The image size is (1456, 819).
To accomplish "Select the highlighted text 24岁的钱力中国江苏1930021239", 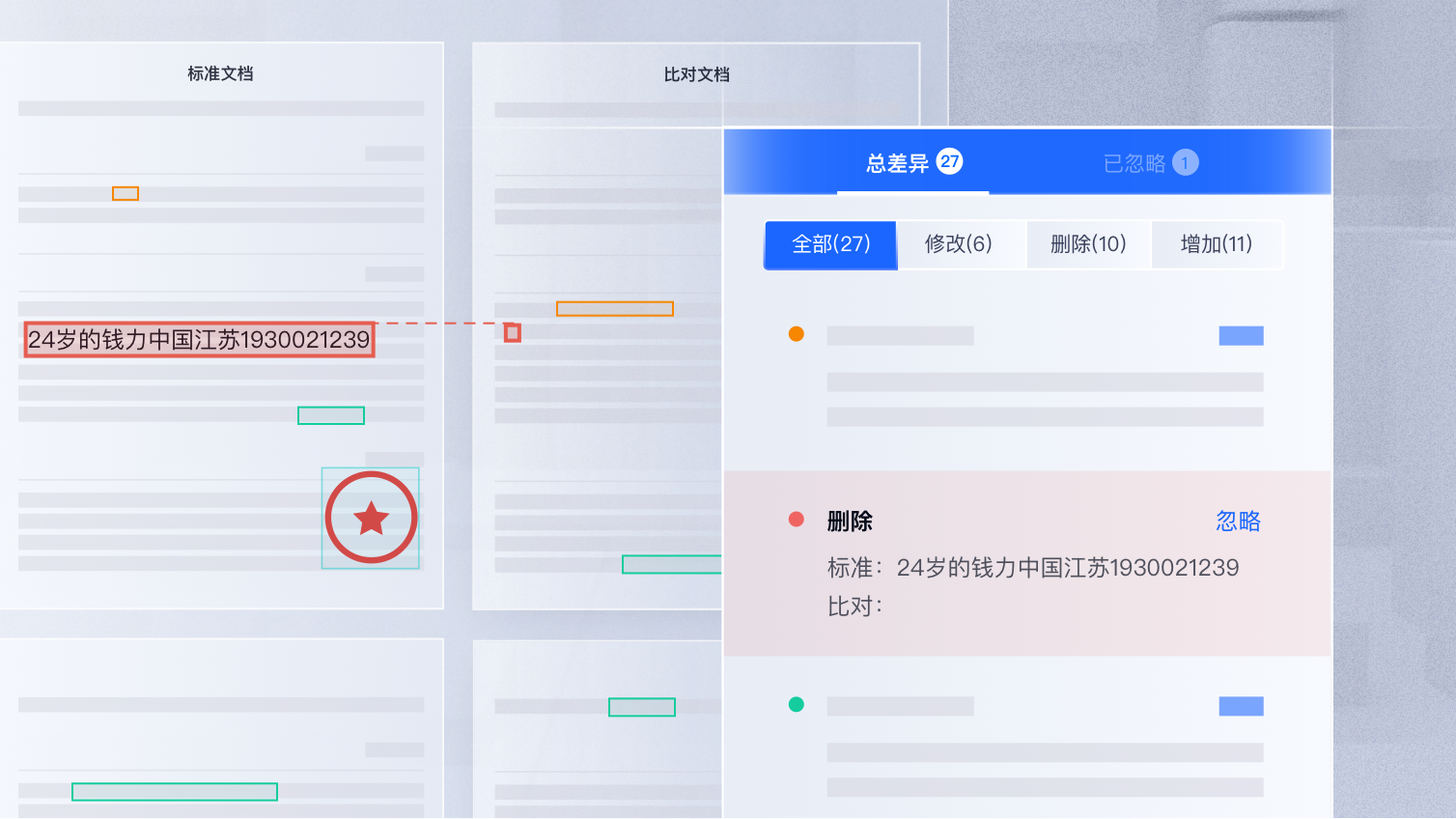I will coord(199,339).
